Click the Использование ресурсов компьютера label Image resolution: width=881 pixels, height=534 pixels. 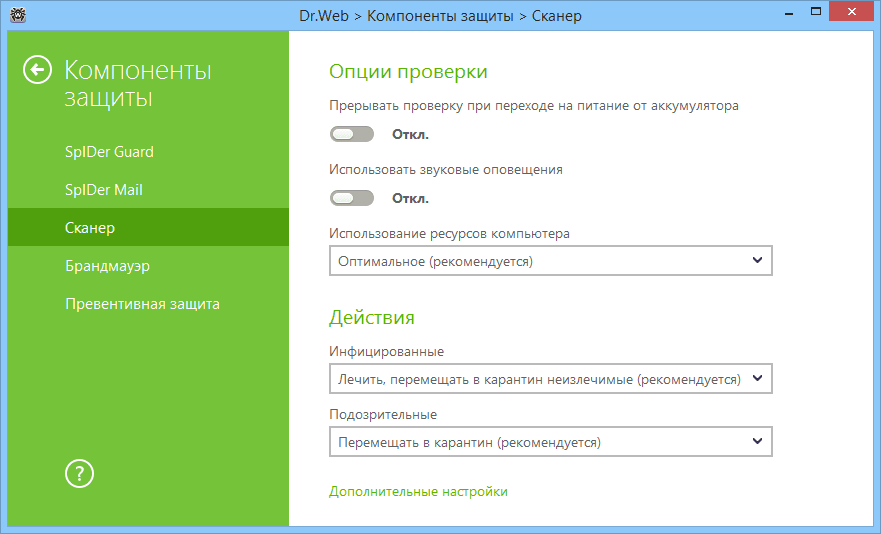(449, 233)
